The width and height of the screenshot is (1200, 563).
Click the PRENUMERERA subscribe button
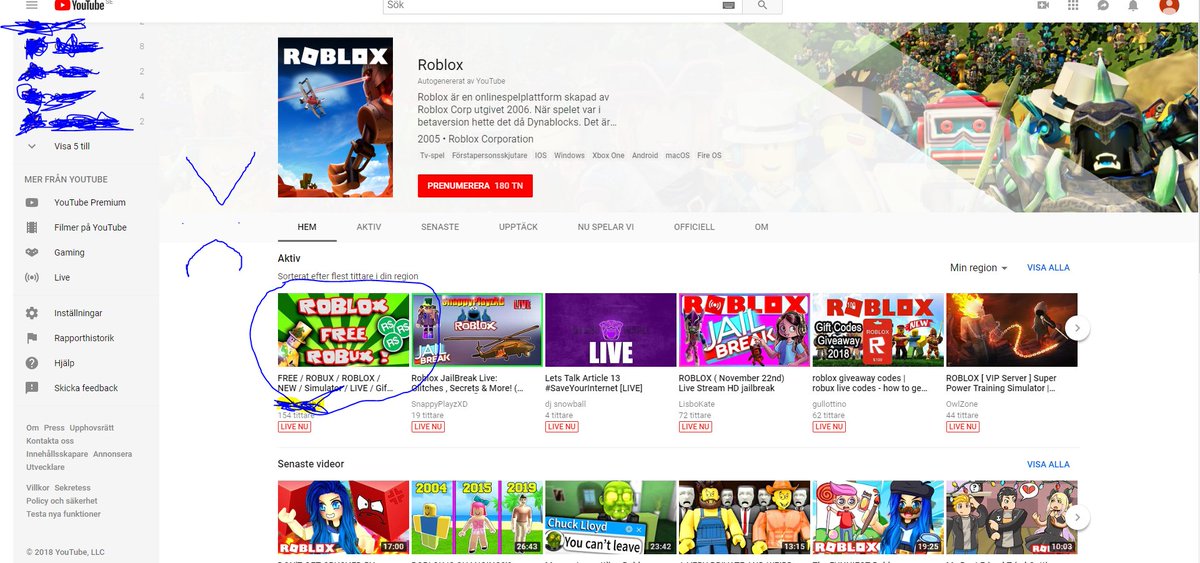[475, 186]
